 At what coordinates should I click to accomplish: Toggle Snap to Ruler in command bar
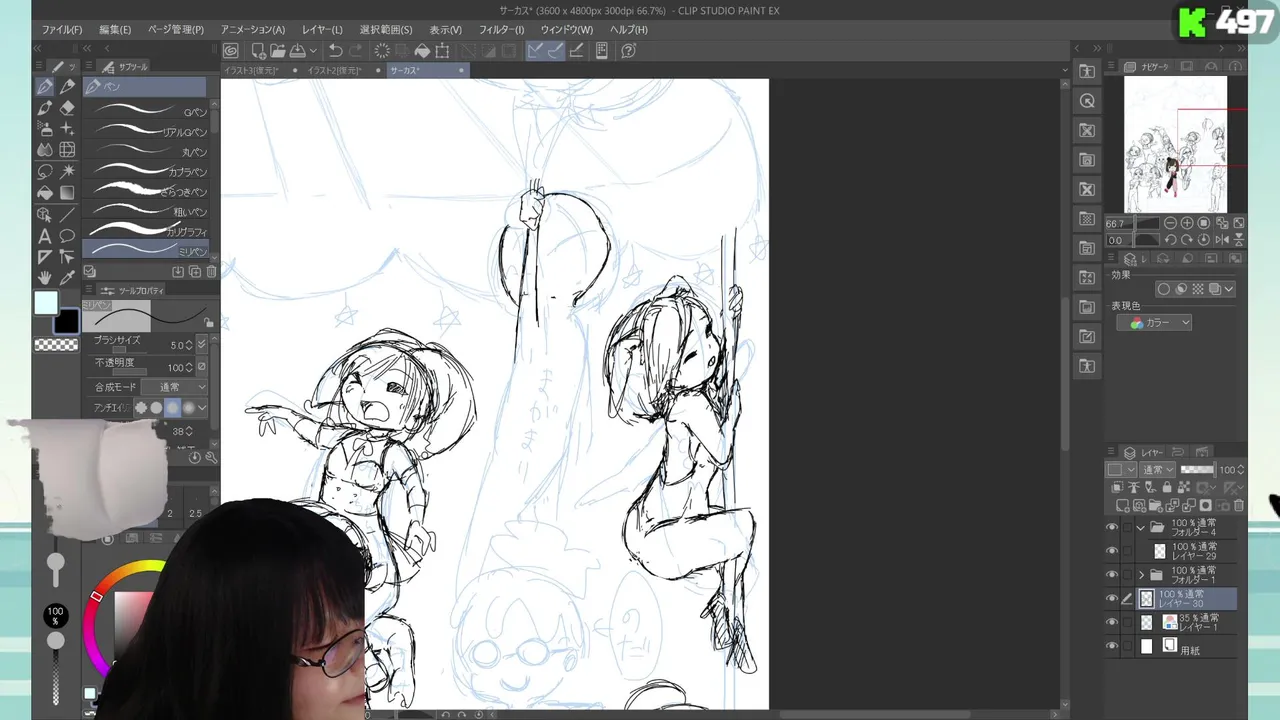(535, 51)
